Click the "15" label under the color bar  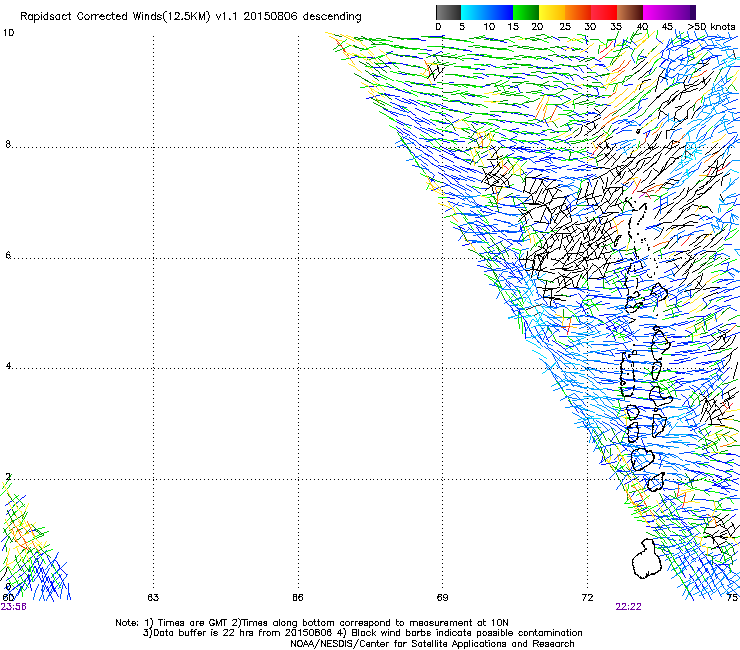[513, 27]
